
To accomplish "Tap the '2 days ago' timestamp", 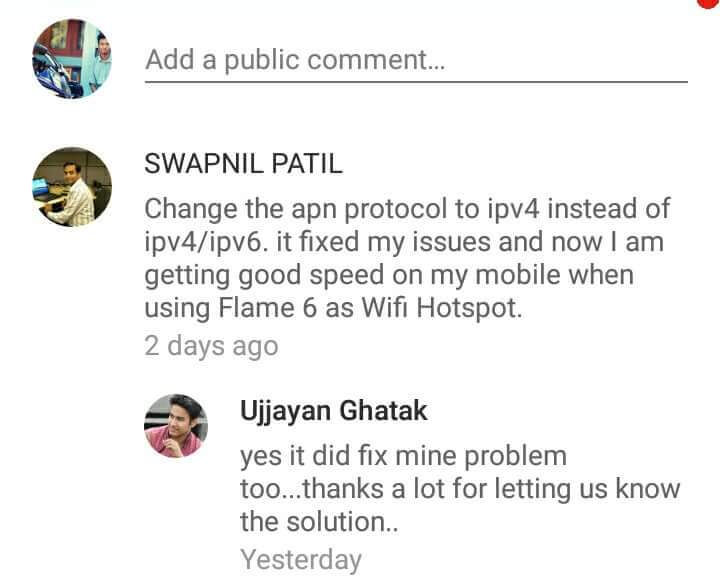I will point(211,346).
